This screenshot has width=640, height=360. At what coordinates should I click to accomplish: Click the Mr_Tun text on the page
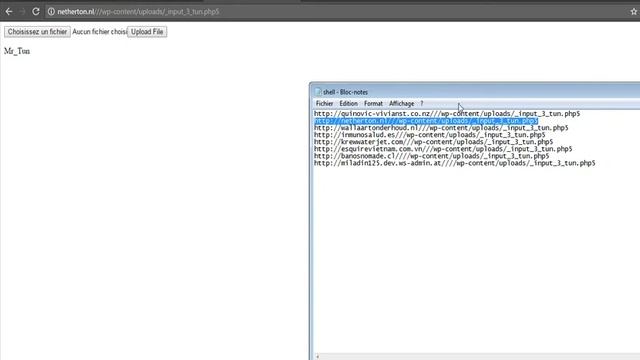(x=17, y=51)
